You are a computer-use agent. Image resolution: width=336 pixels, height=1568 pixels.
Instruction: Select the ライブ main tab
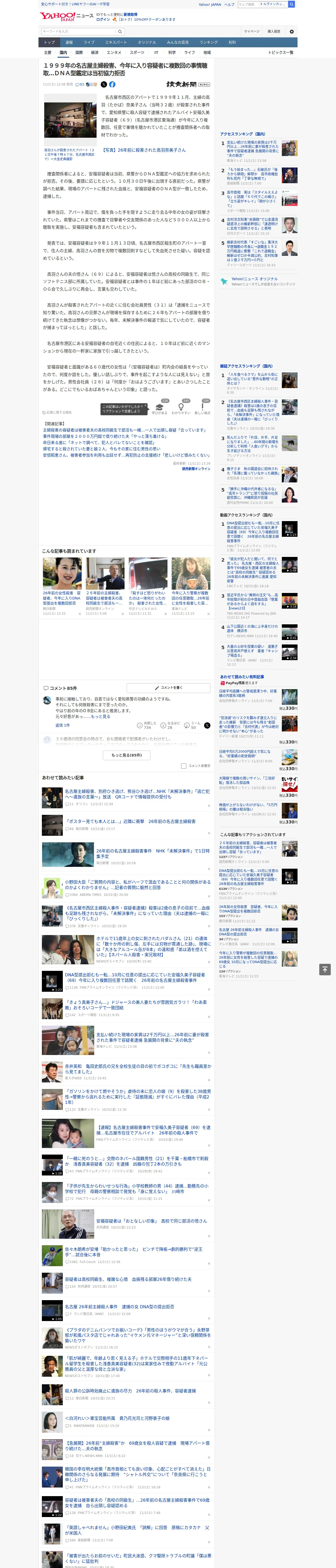pyautogui.click(x=89, y=42)
